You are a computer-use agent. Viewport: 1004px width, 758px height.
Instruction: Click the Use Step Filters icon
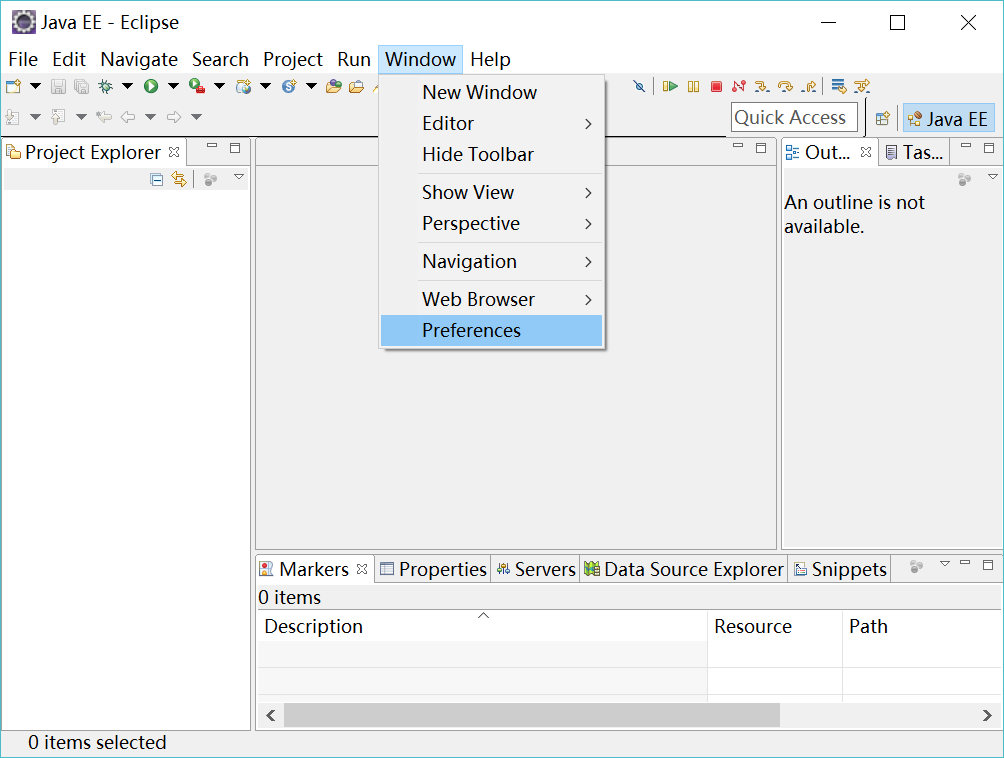click(x=862, y=86)
